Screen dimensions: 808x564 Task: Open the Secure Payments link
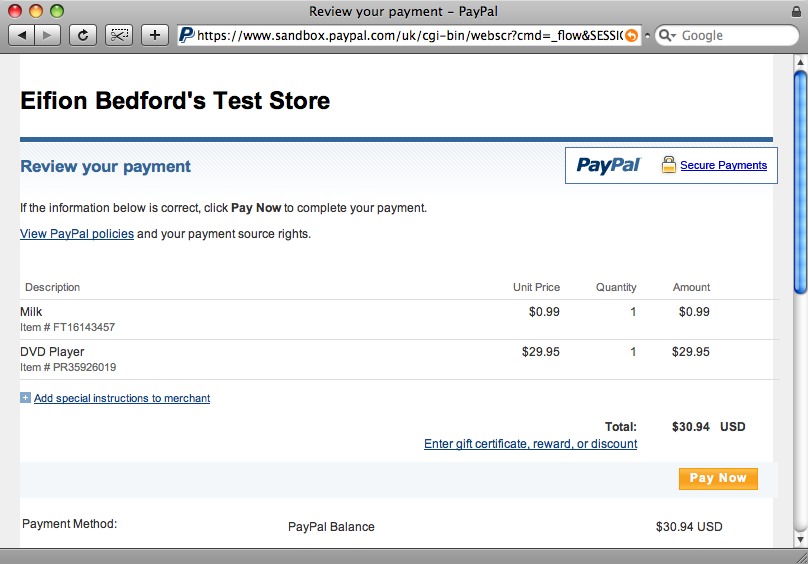pos(723,165)
